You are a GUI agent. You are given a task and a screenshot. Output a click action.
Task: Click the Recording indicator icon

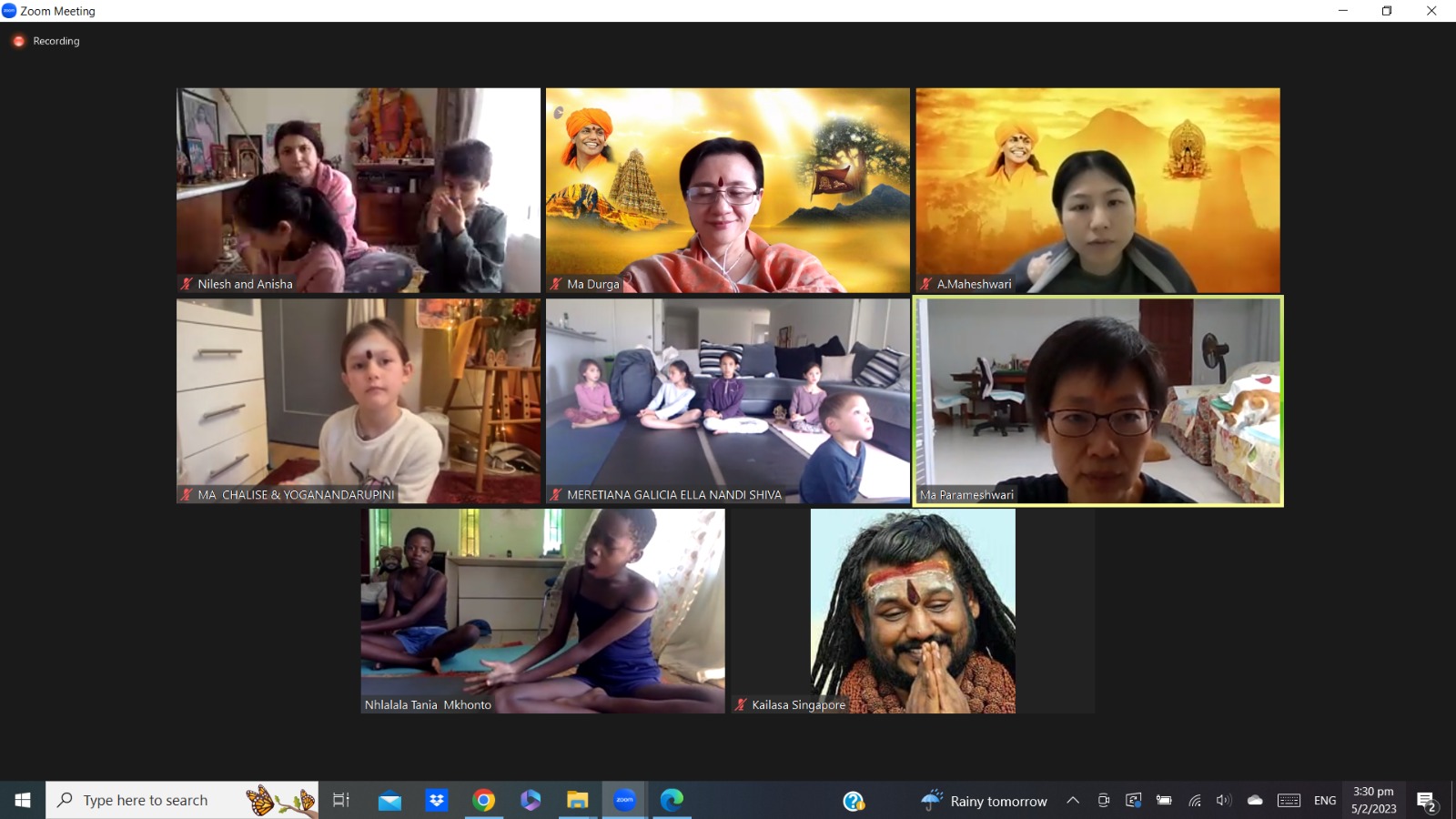click(x=18, y=41)
